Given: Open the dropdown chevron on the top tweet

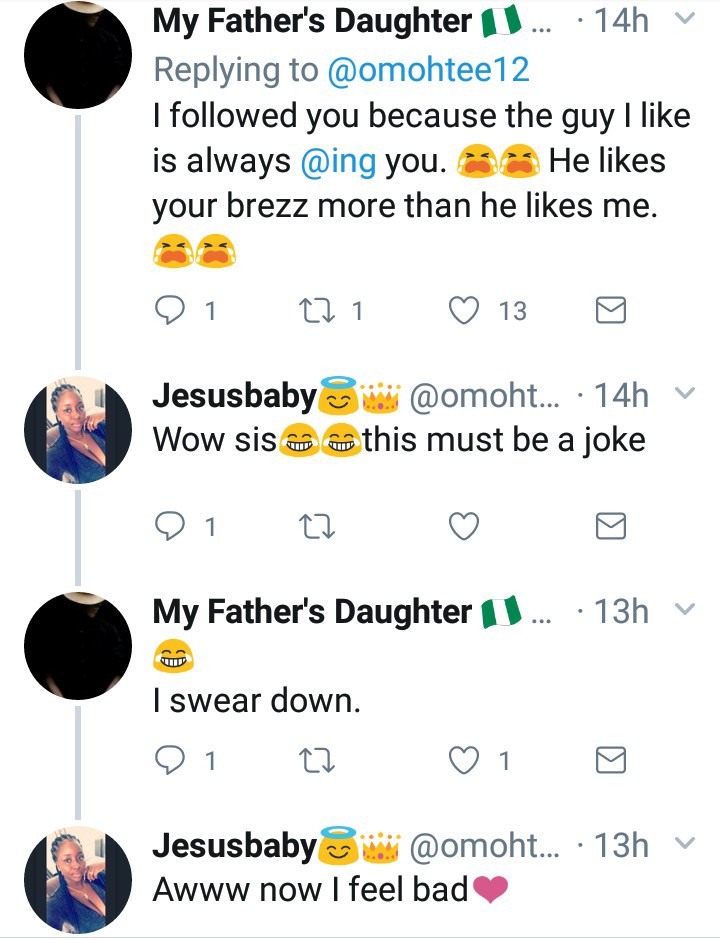Looking at the screenshot, I should click(x=685, y=19).
